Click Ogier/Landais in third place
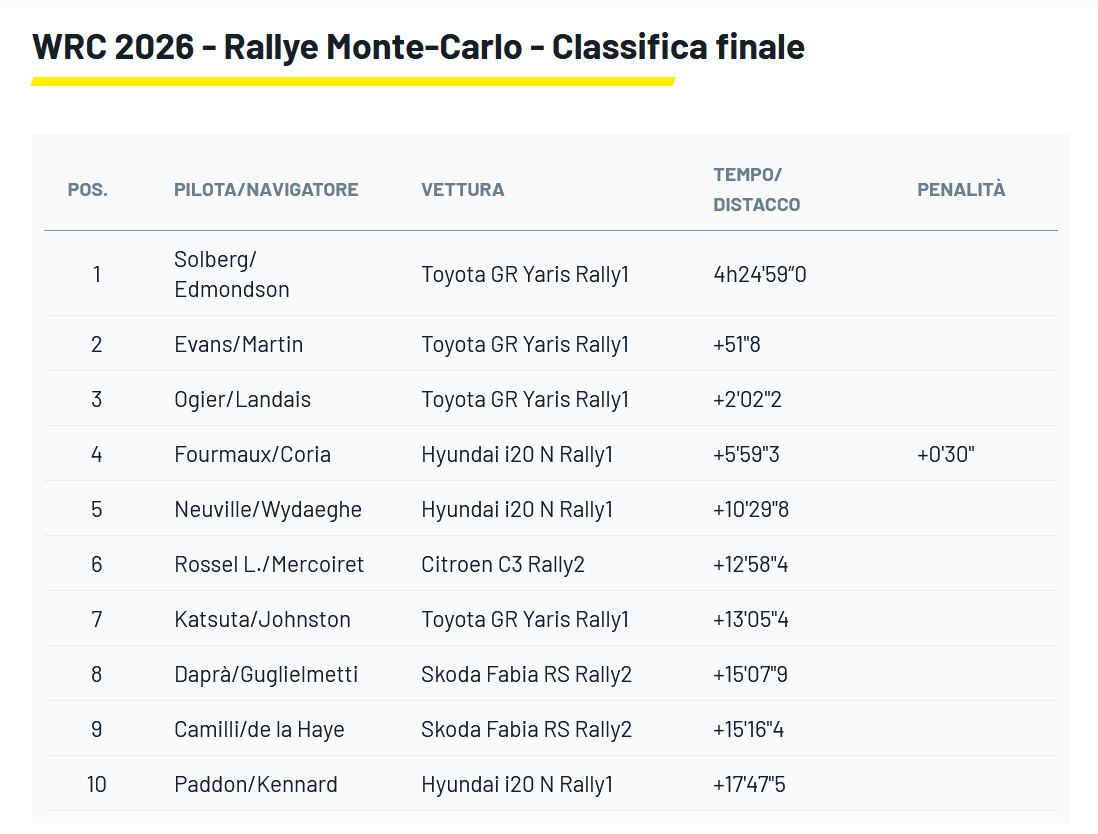Image resolution: width=1098 pixels, height=834 pixels. pyautogui.click(x=243, y=399)
